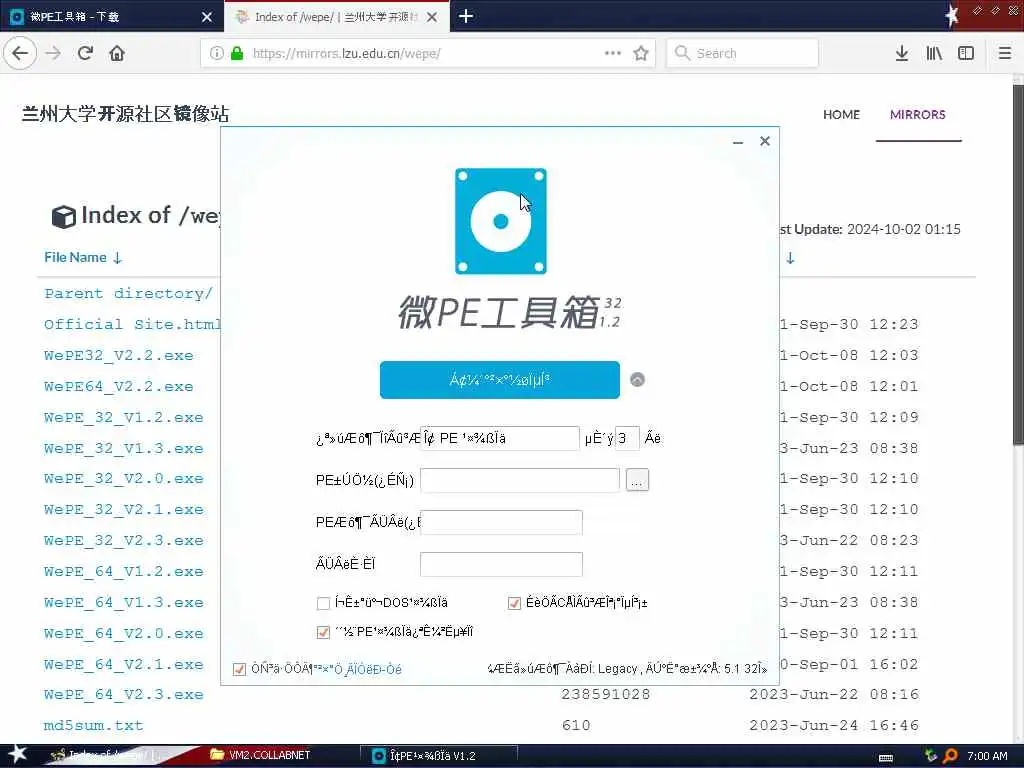This screenshot has height=768, width=1024.
Task: Click the orange magnifier tray icon
Action: pyautogui.click(x=950, y=756)
